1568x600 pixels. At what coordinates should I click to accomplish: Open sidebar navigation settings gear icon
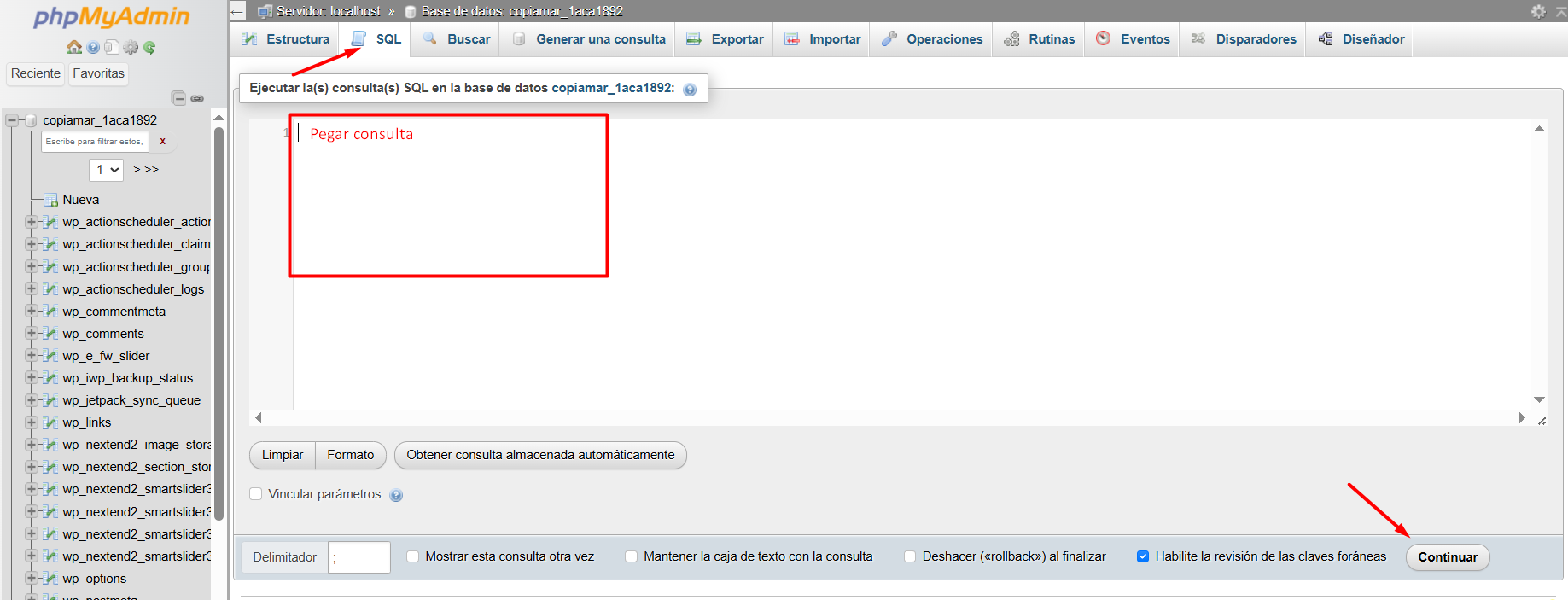click(x=131, y=48)
